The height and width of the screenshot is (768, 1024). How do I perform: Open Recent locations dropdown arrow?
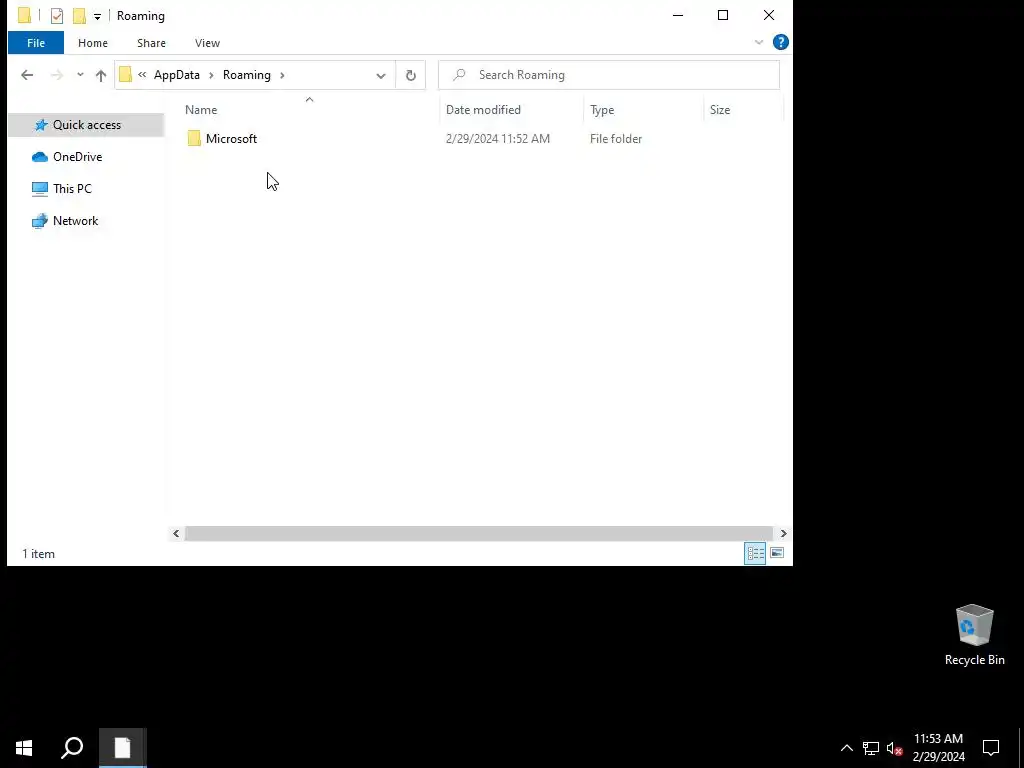point(80,75)
